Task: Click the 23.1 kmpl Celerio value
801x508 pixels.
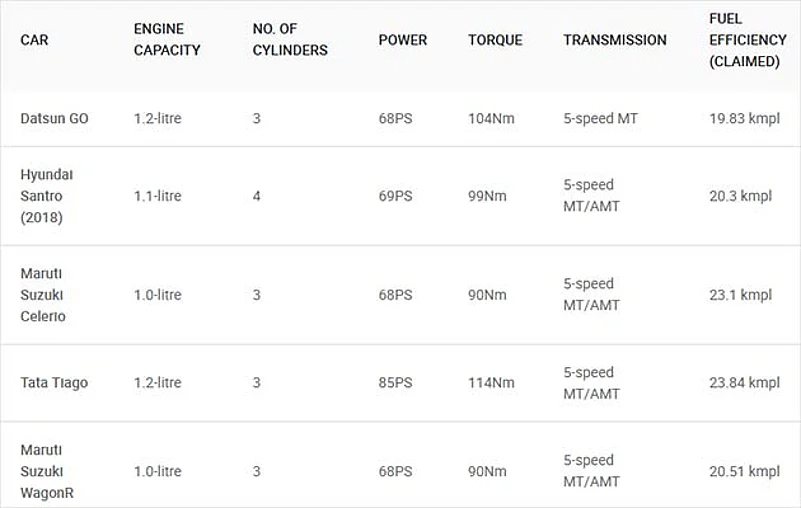Action: pyautogui.click(x=740, y=294)
